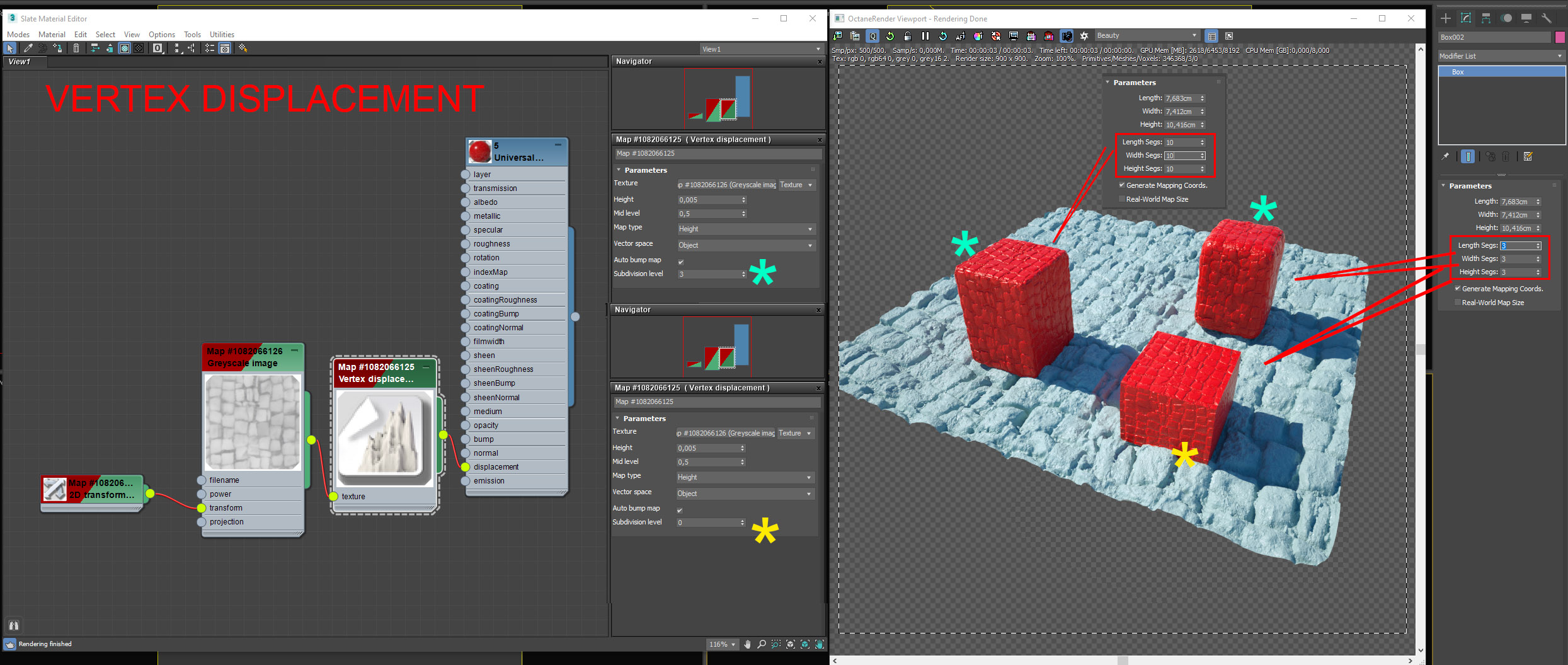The width and height of the screenshot is (1568, 665).
Task: Toggle Show End Result in modifier stack
Action: pos(1468,157)
